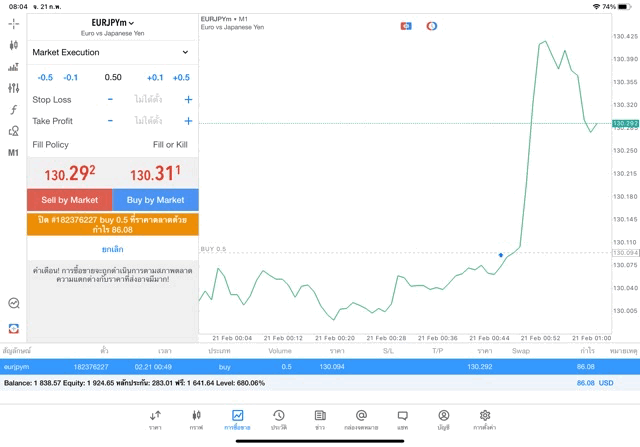Image resolution: width=640 pixels, height=447 pixels.
Task: Decrease the volume by 0.5
Action: [x=45, y=78]
